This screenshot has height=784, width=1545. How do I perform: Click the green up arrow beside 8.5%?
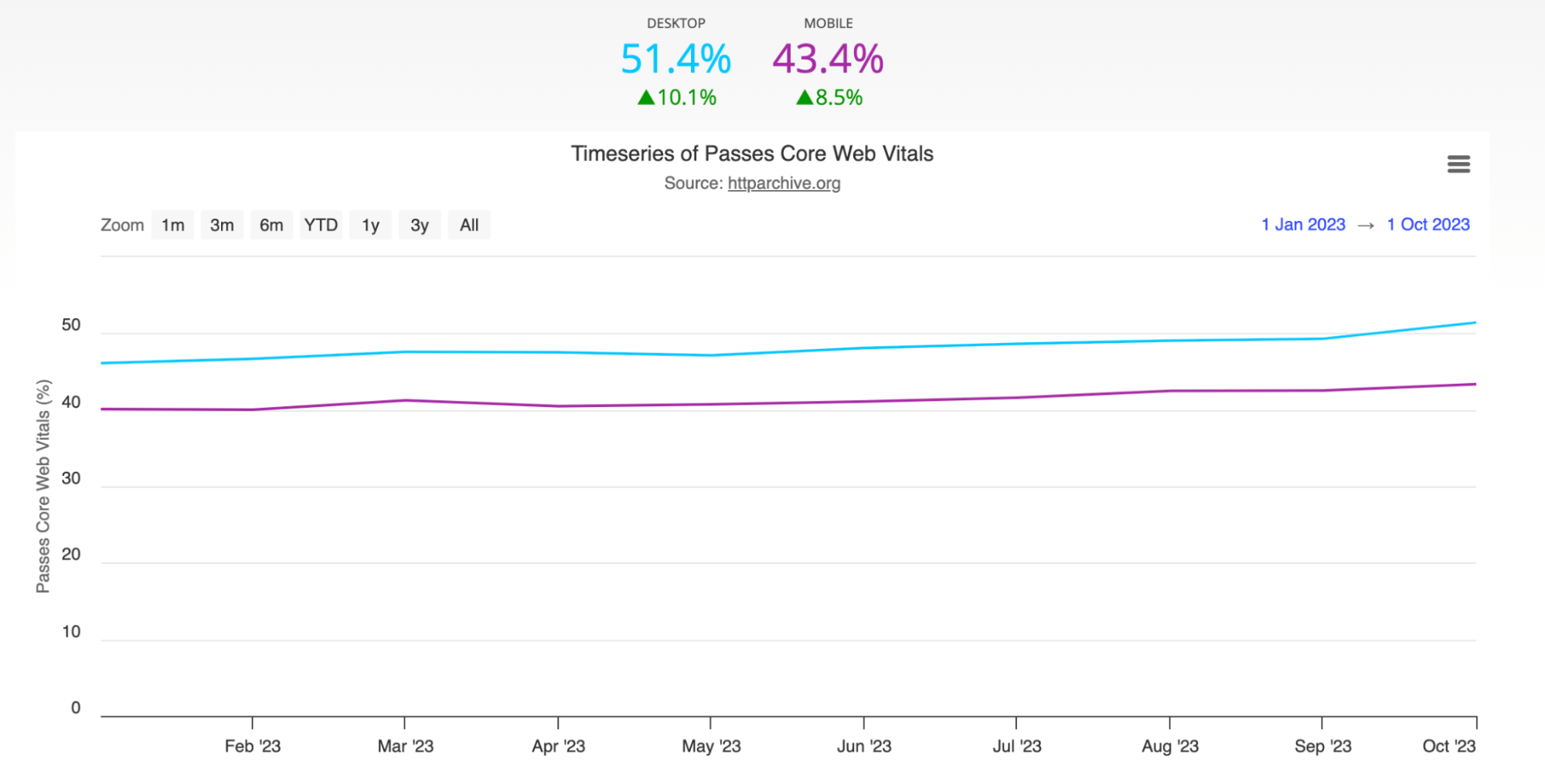(805, 98)
